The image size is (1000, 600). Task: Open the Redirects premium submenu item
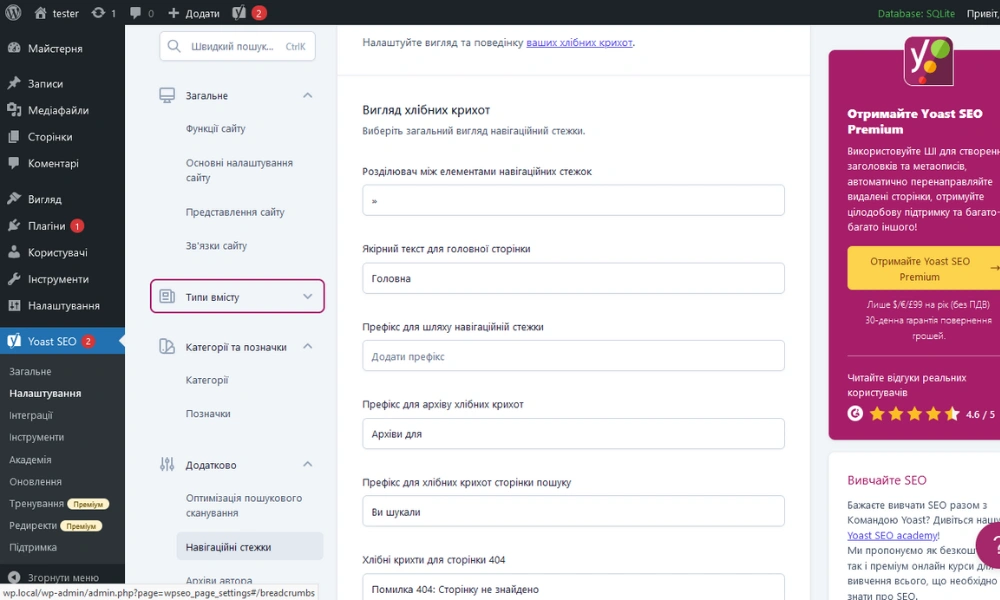point(34,526)
